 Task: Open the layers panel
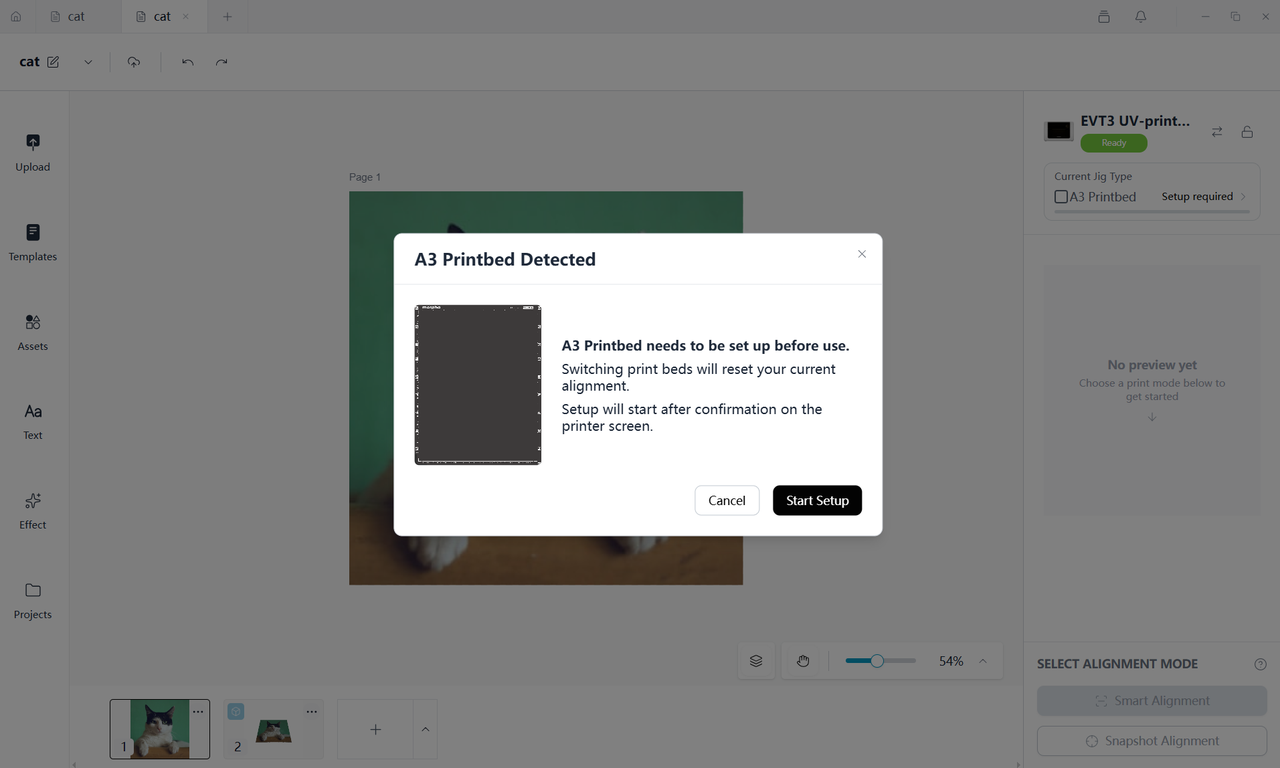(756, 661)
